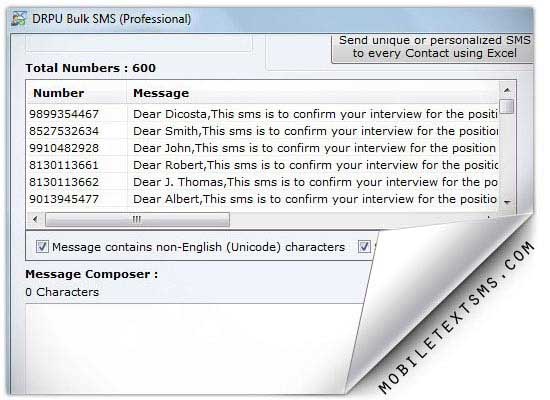550x400 pixels.
Task: Click inside the Message Composer text area
Action: (x=189, y=347)
